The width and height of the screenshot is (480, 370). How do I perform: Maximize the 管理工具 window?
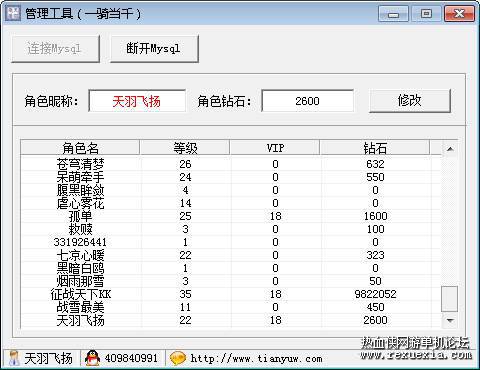pyautogui.click(x=426, y=14)
